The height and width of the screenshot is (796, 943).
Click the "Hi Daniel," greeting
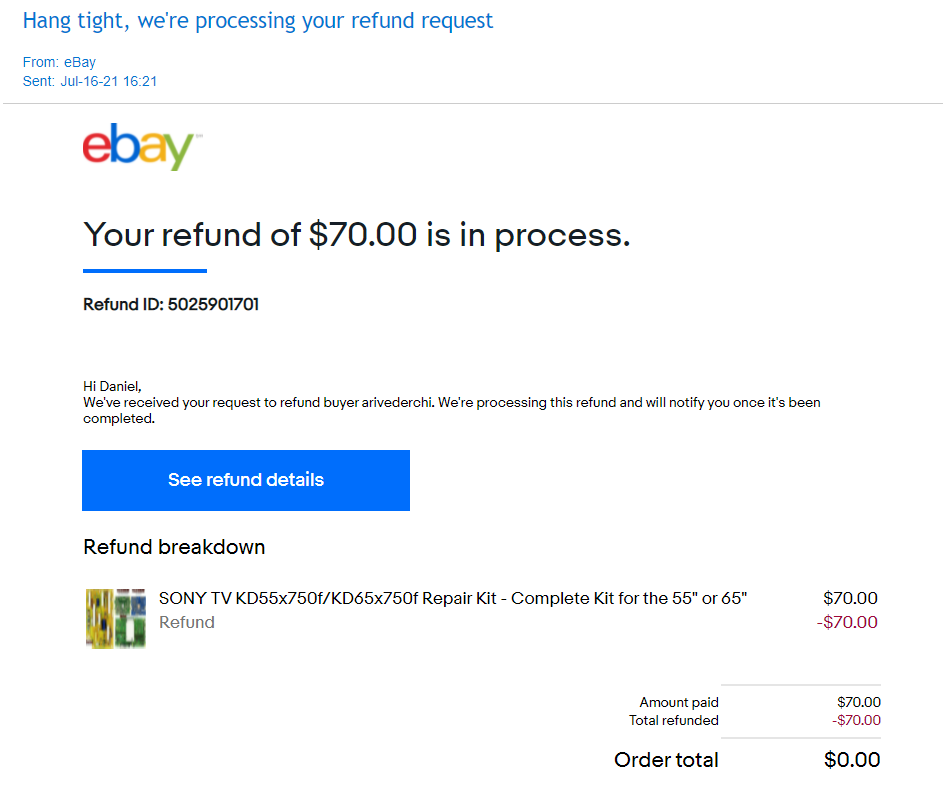click(113, 386)
